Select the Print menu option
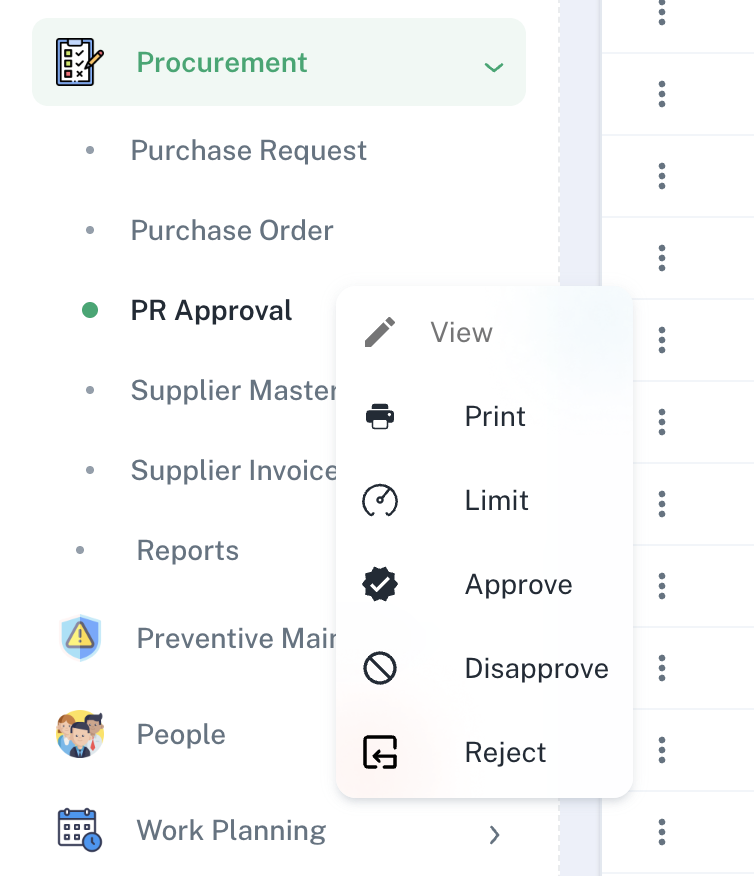This screenshot has width=754, height=876. tap(495, 416)
